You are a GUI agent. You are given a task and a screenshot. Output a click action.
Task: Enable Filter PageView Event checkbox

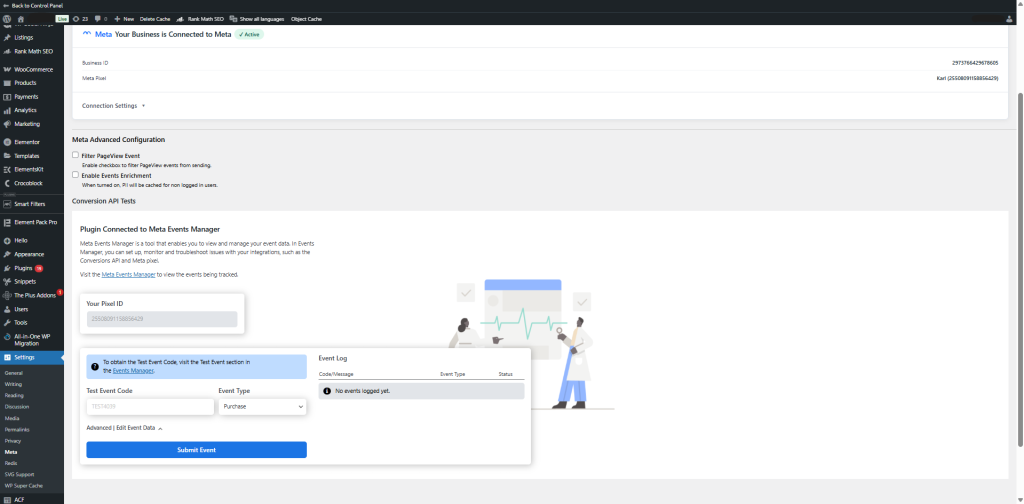tap(76, 155)
